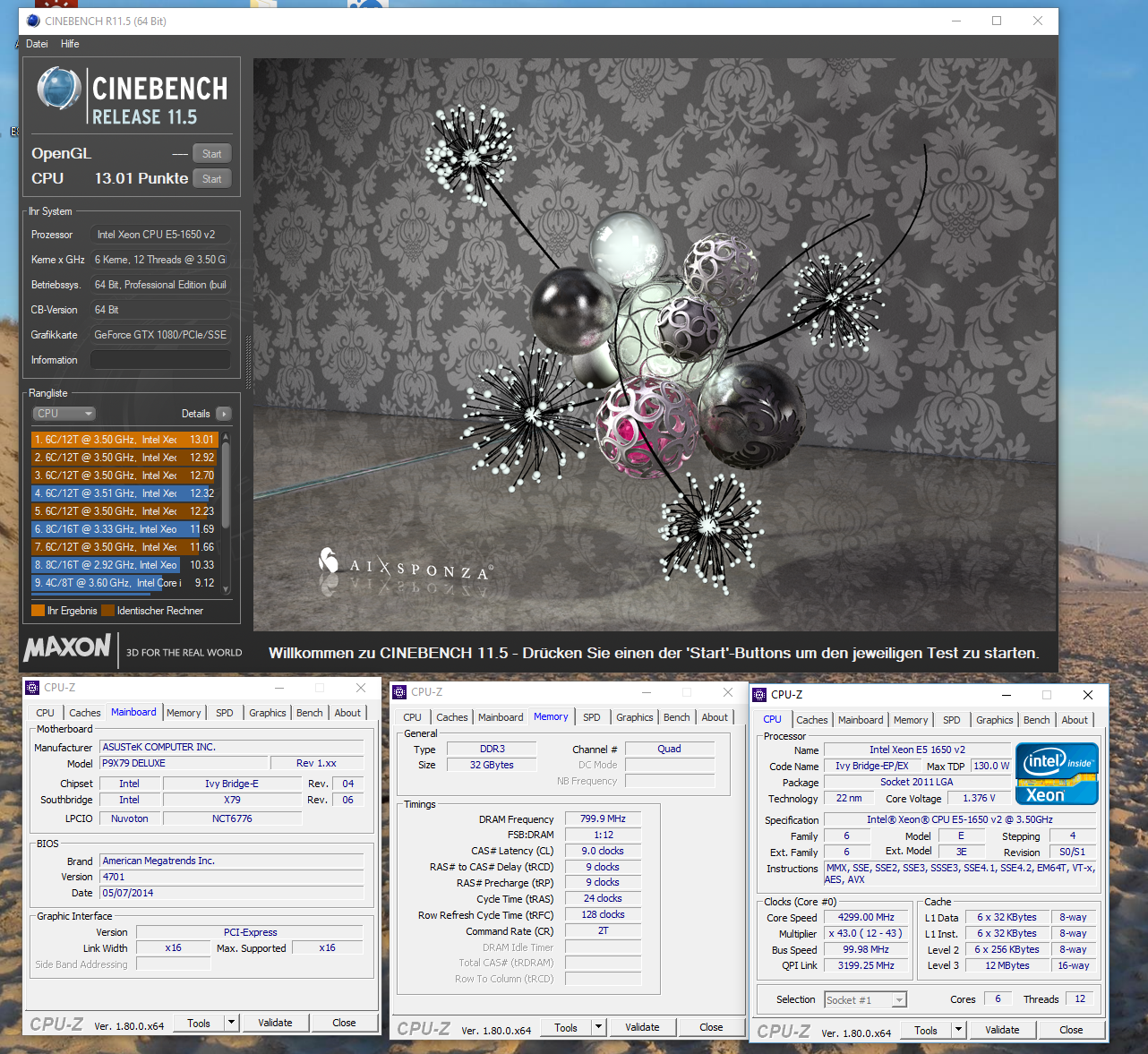This screenshot has height=1054, width=1148.
Task: Open Tools dropdown arrow in Memory CPU-Z window
Action: [x=598, y=1027]
